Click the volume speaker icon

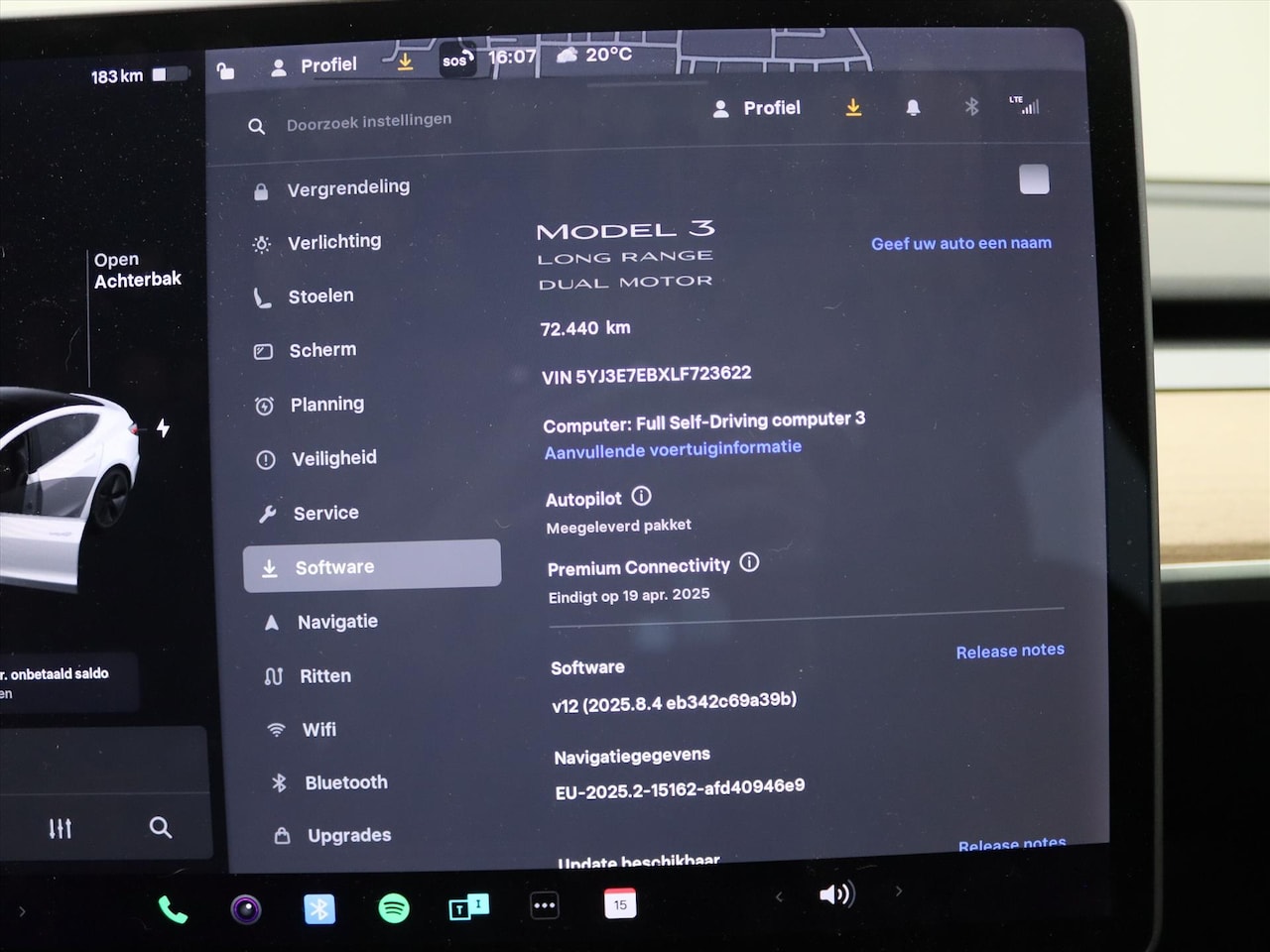coord(836,894)
